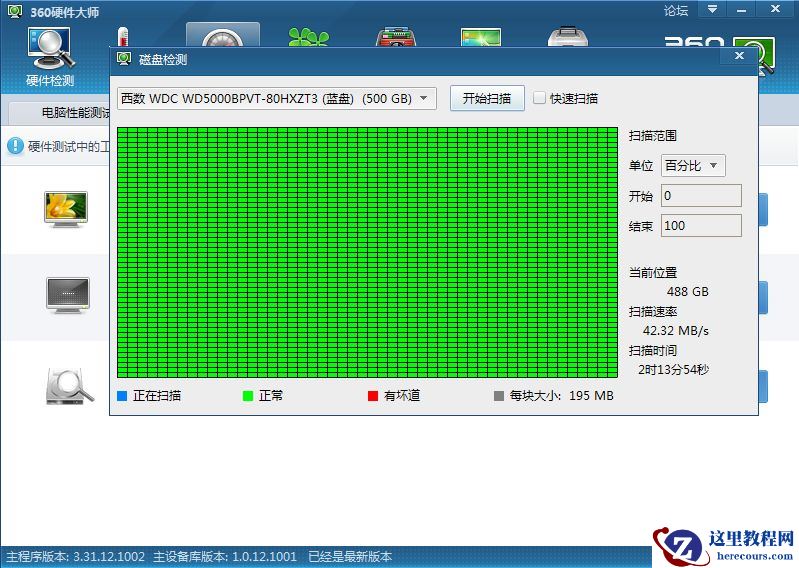Click the printer-shaped toolbar icon
This screenshot has height=568, width=799.
[x=568, y=37]
